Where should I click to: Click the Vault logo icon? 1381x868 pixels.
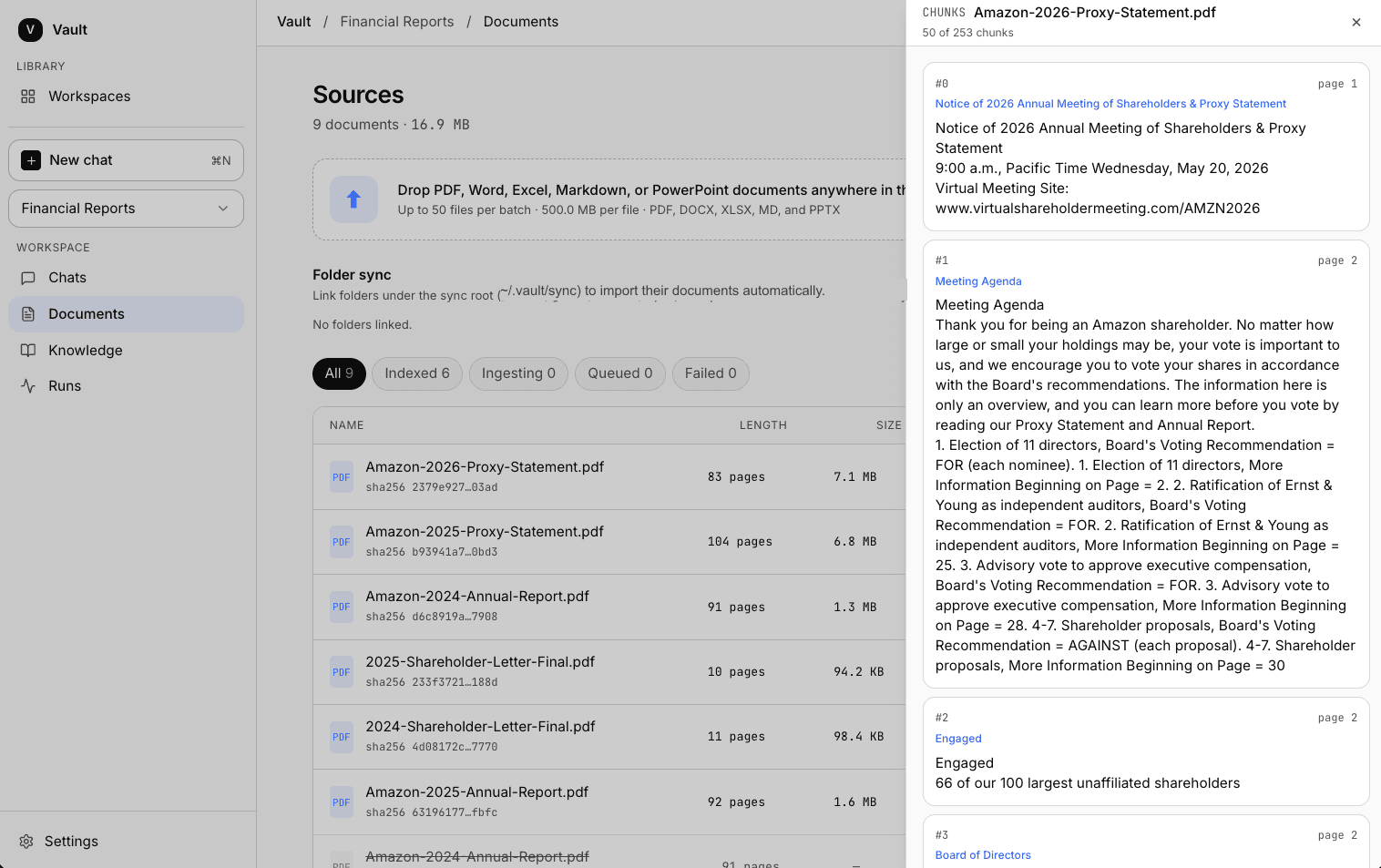[x=30, y=29]
